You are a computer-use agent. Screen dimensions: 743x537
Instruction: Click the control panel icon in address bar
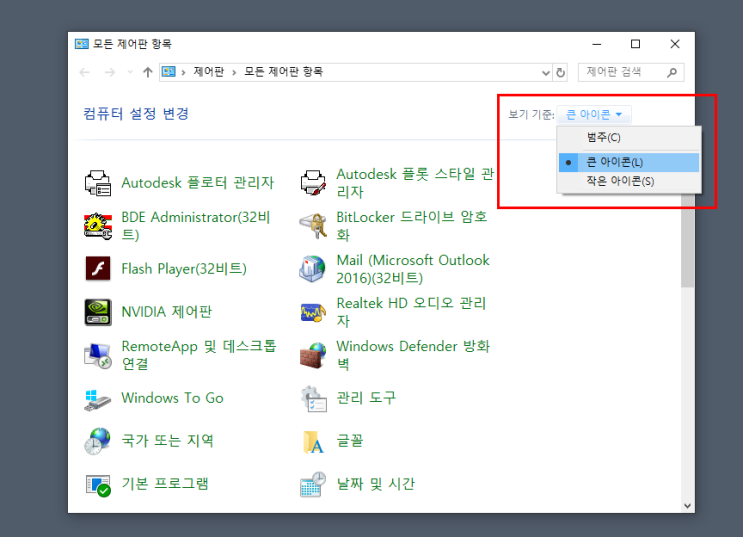click(169, 72)
